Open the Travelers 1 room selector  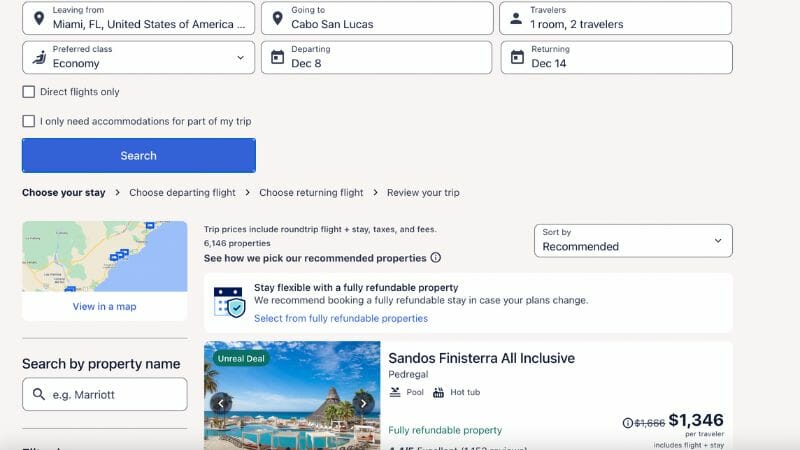coord(615,18)
